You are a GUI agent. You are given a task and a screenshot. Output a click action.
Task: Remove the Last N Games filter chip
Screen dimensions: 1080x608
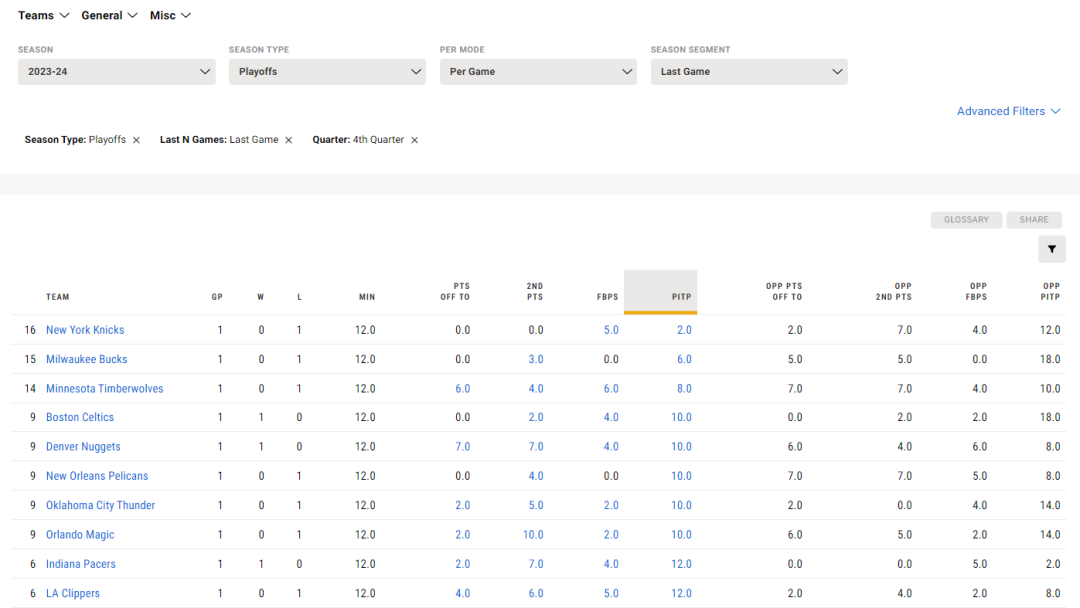(x=289, y=140)
